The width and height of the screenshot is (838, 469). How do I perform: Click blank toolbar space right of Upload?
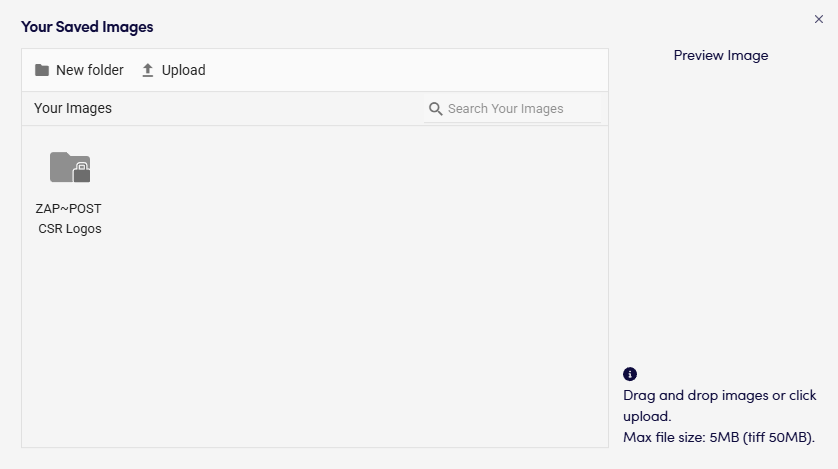(400, 70)
